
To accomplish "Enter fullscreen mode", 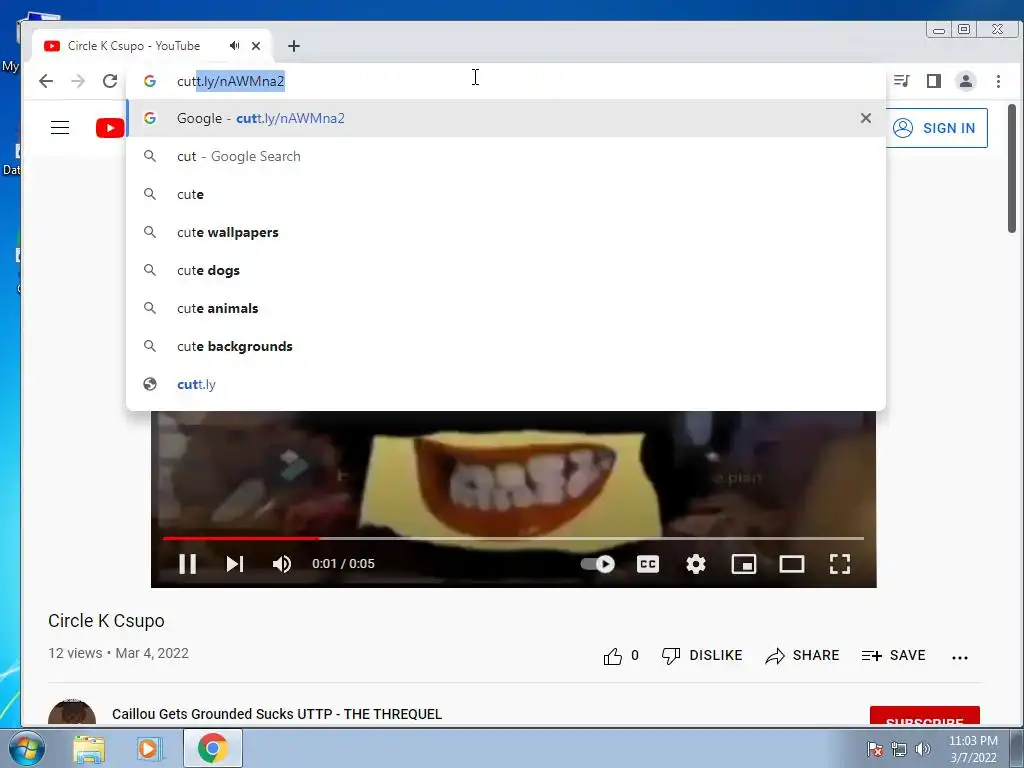I will click(x=840, y=564).
